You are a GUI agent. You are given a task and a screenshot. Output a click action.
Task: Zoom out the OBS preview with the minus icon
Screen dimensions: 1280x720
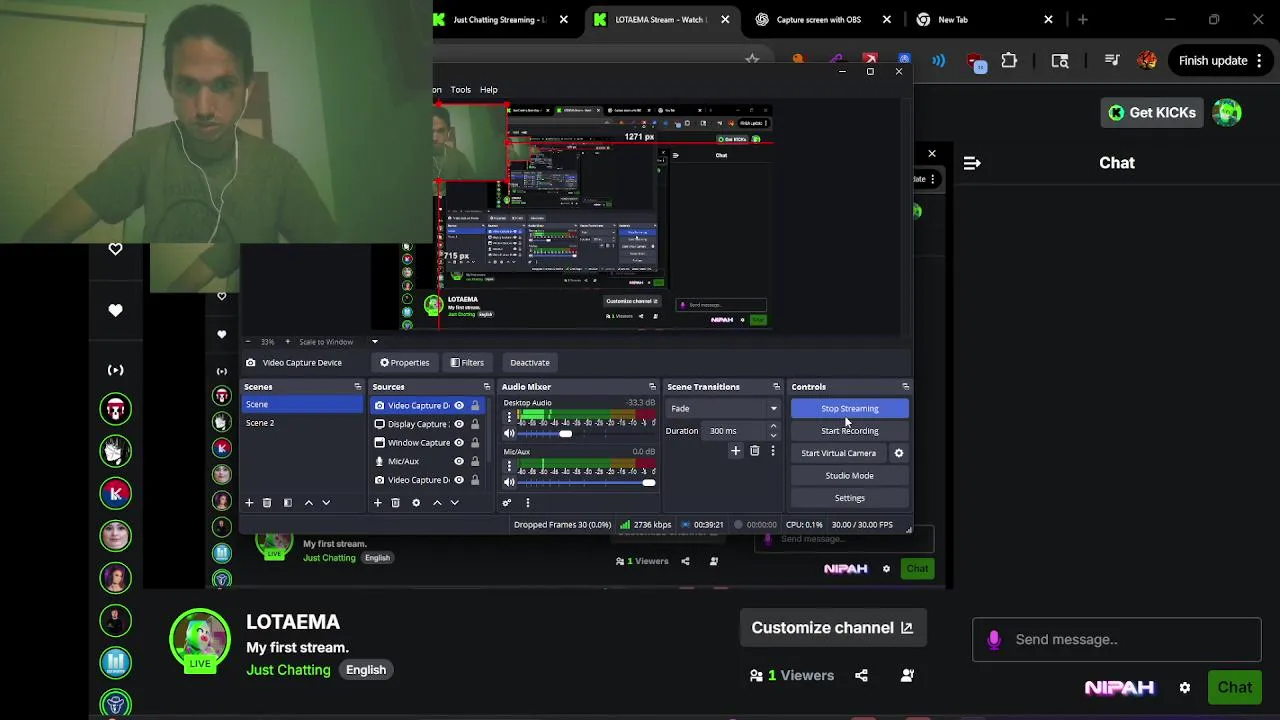(x=248, y=342)
